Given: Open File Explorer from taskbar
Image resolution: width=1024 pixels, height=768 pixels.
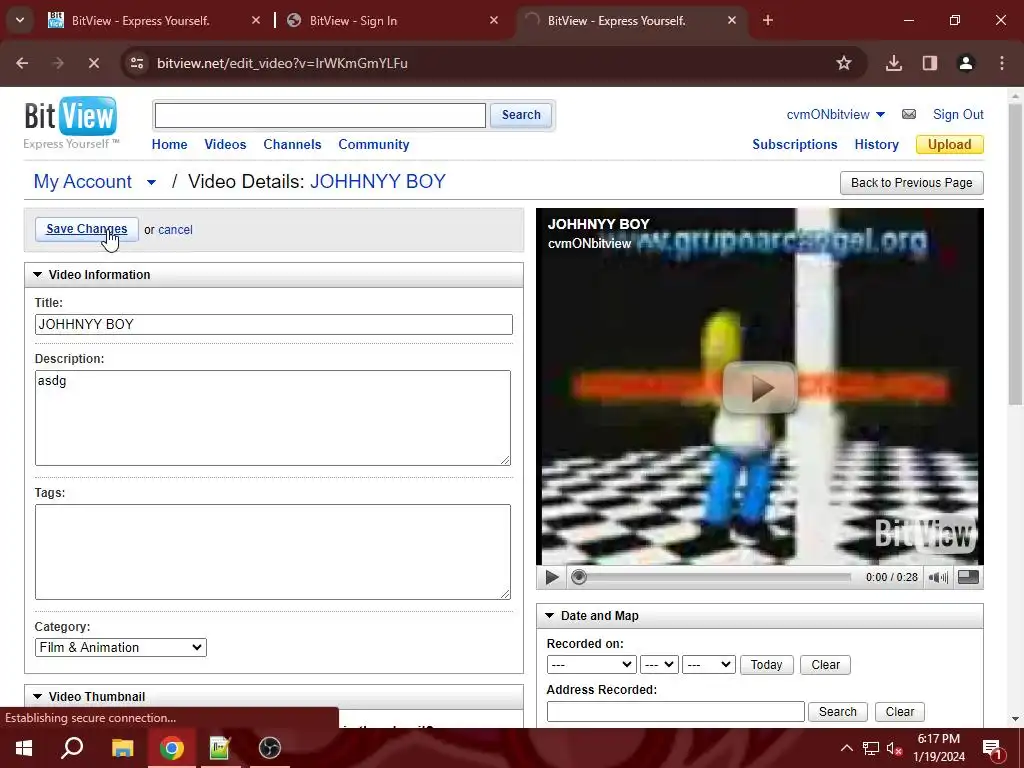Looking at the screenshot, I should [122, 748].
